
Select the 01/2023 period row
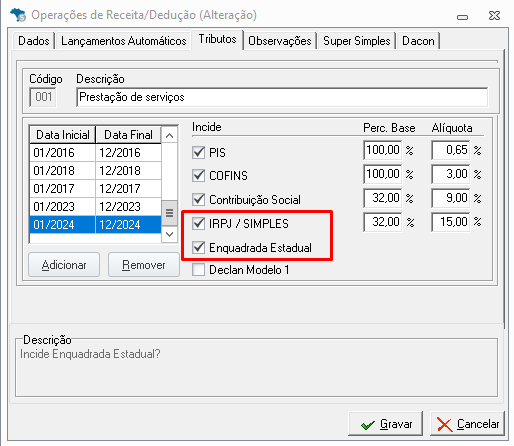(x=95, y=207)
